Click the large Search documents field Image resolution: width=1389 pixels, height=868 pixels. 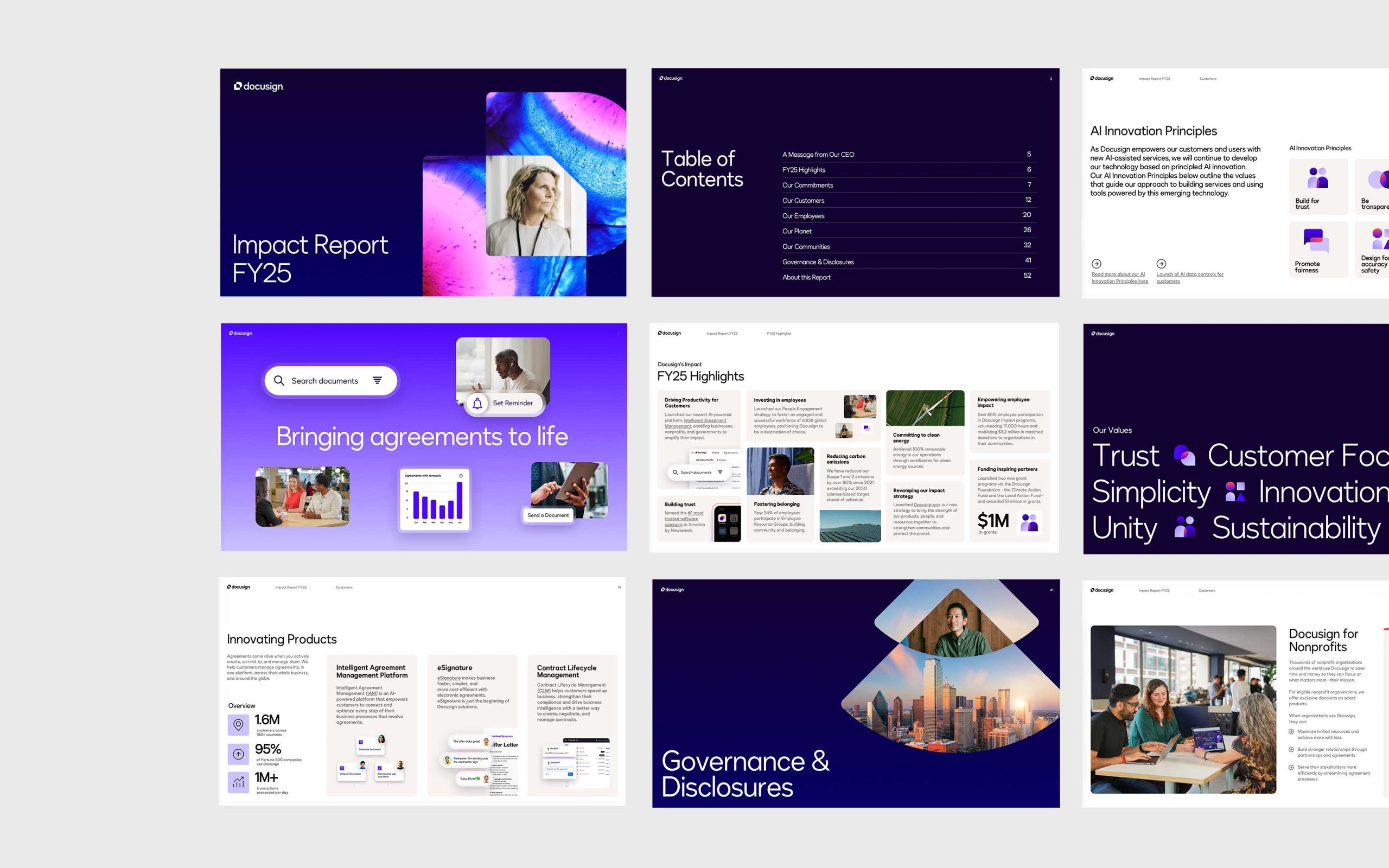point(330,381)
